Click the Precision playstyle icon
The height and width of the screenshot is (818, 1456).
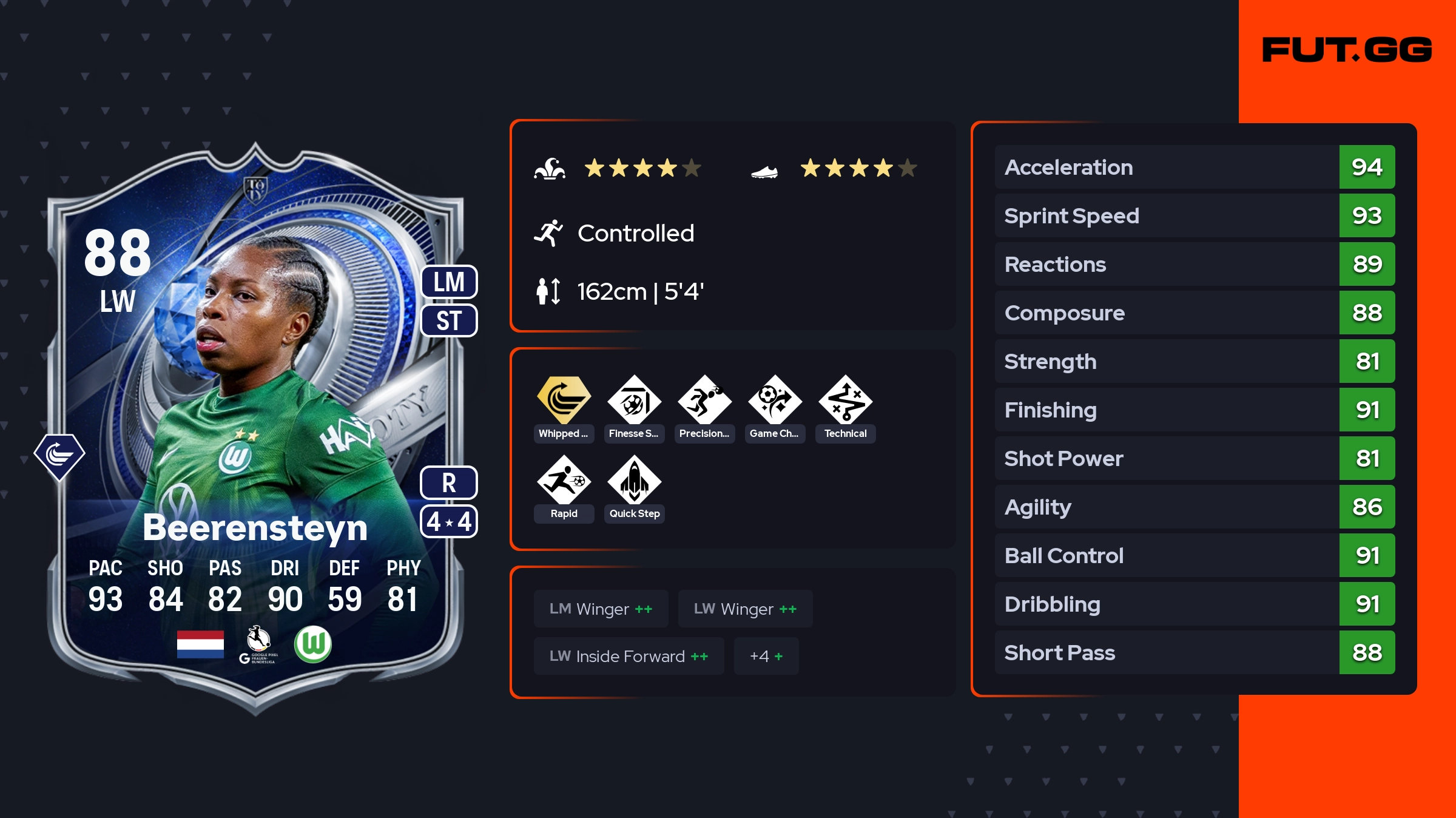705,400
